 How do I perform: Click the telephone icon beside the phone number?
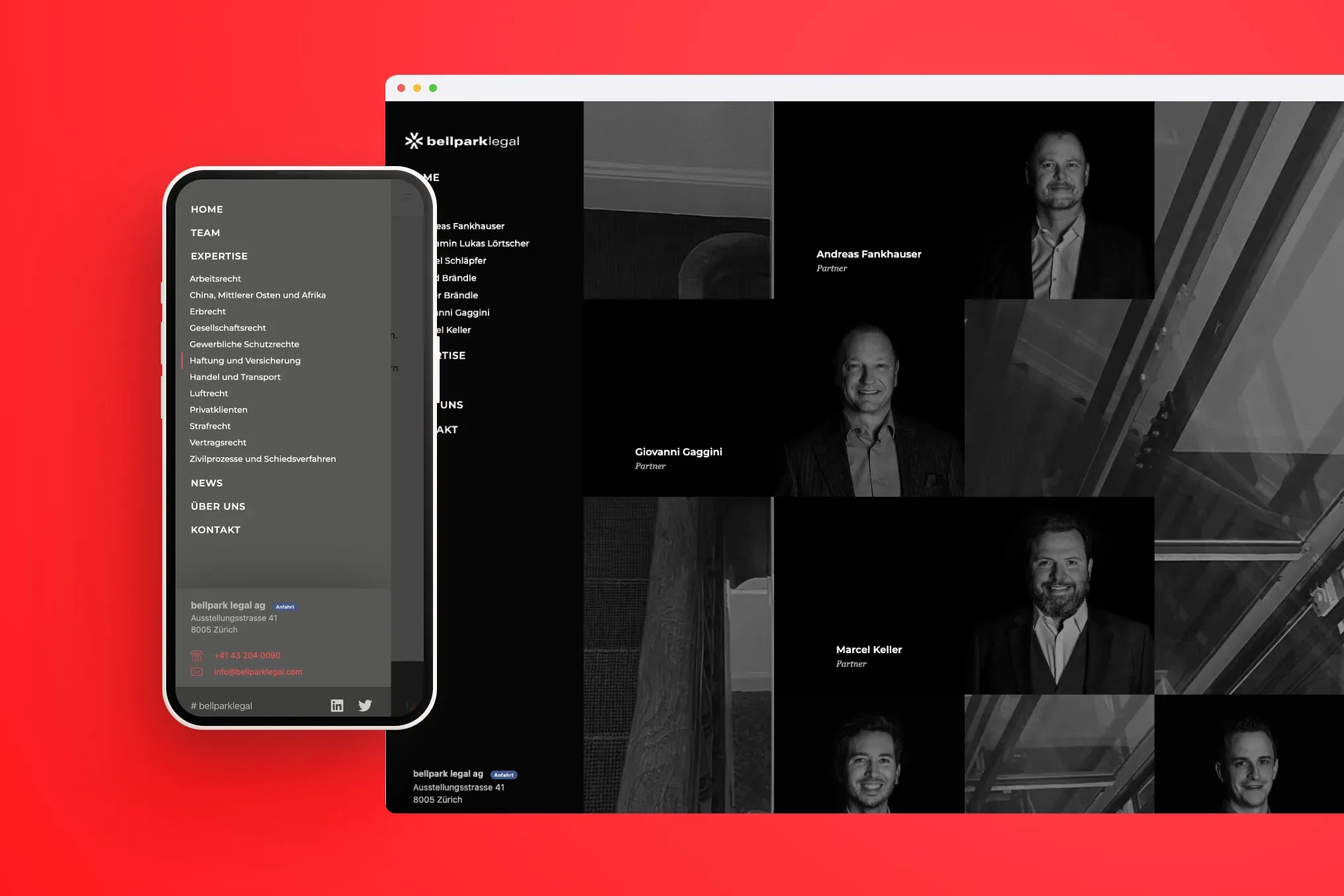click(x=197, y=656)
